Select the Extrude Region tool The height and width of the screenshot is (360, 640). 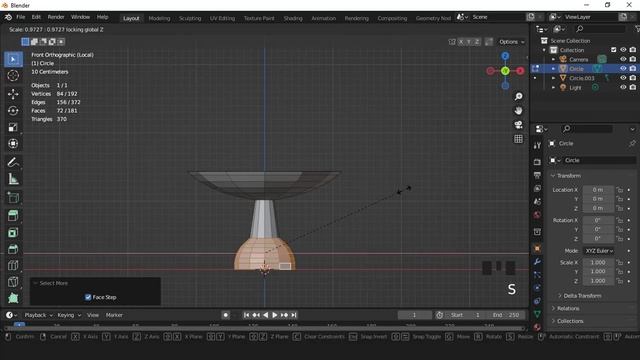coord(13,216)
